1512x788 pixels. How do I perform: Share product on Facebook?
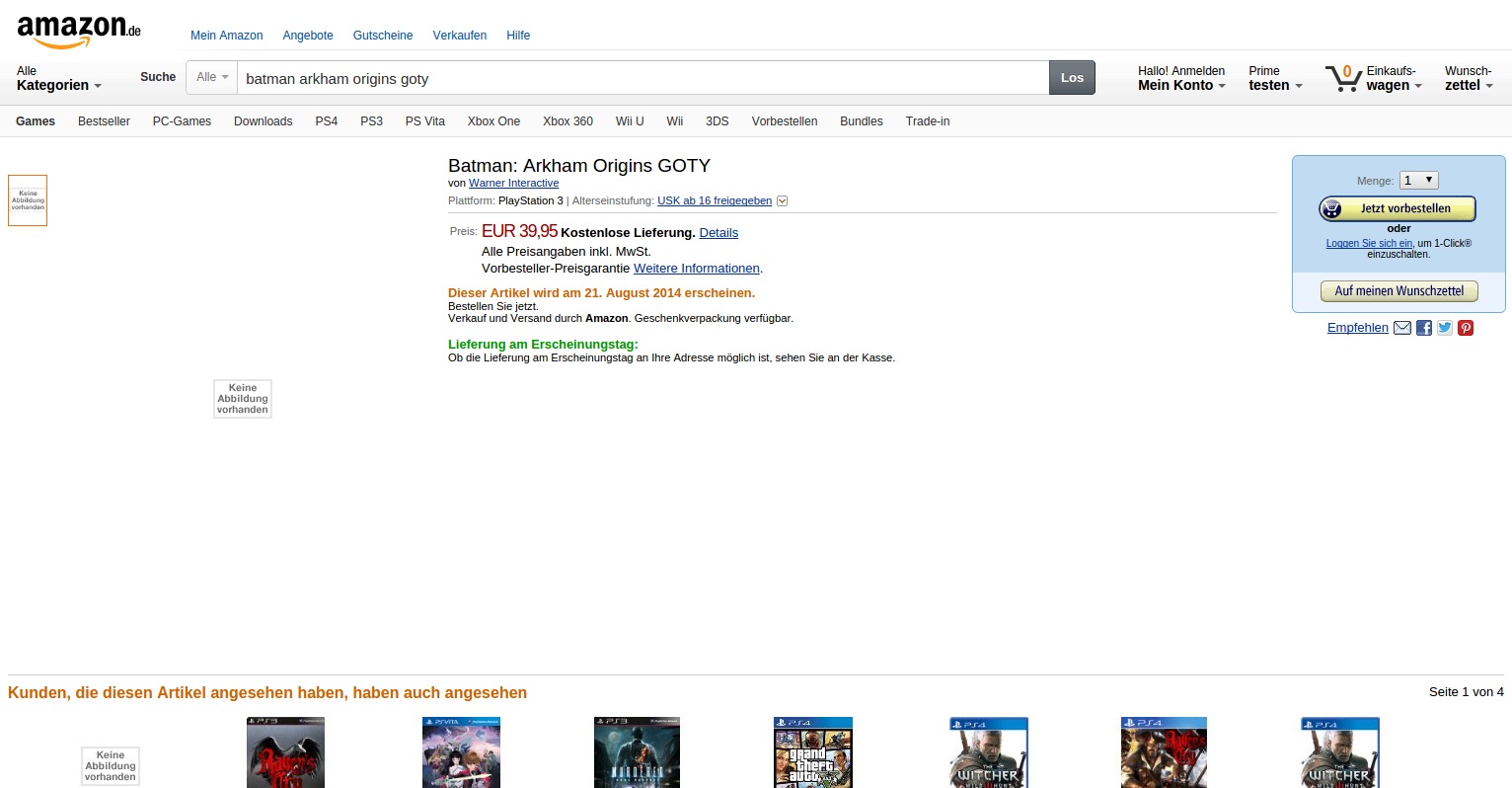pyautogui.click(x=1424, y=328)
